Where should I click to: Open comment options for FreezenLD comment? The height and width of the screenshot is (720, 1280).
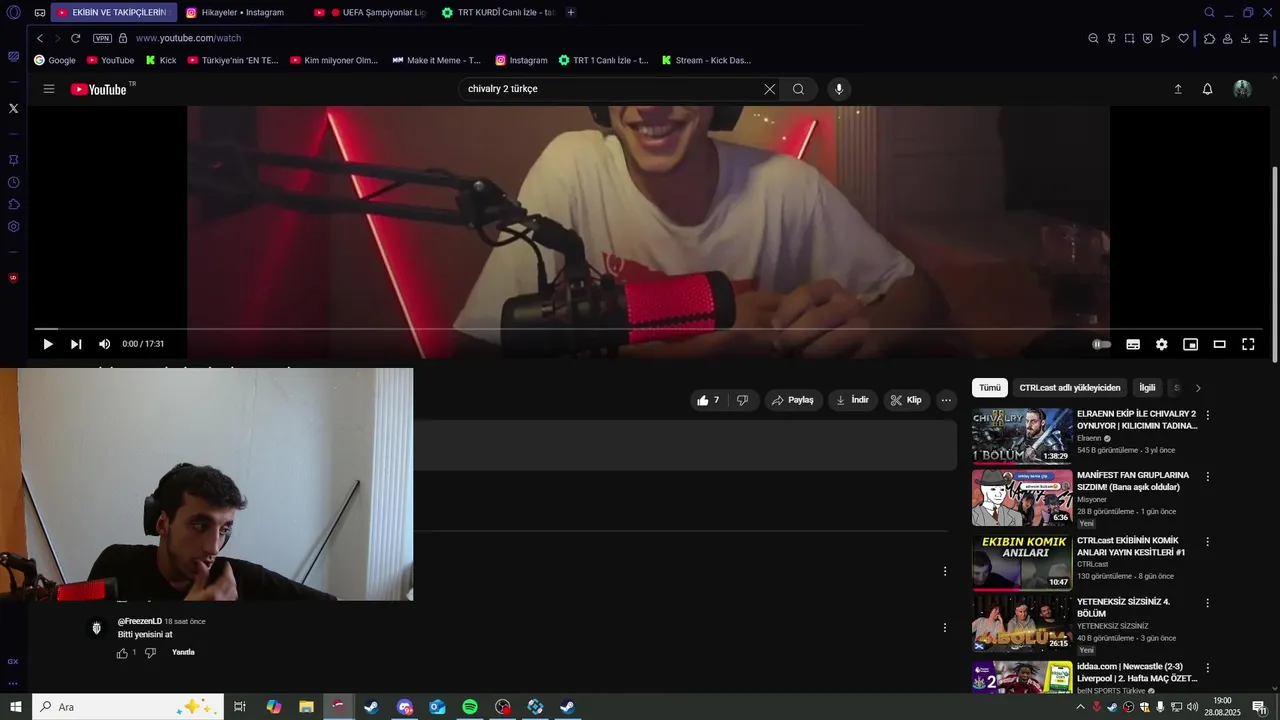[944, 628]
